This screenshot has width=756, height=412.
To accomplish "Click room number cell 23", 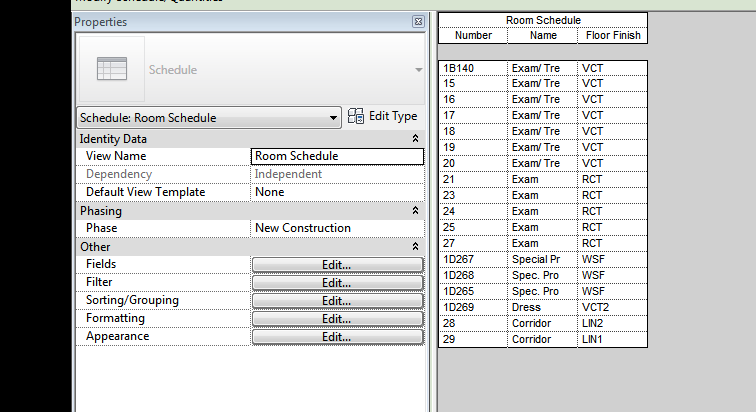I will (473, 195).
